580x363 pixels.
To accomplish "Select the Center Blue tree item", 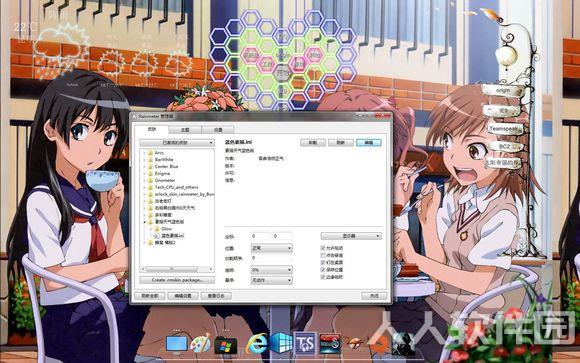I will (166, 167).
